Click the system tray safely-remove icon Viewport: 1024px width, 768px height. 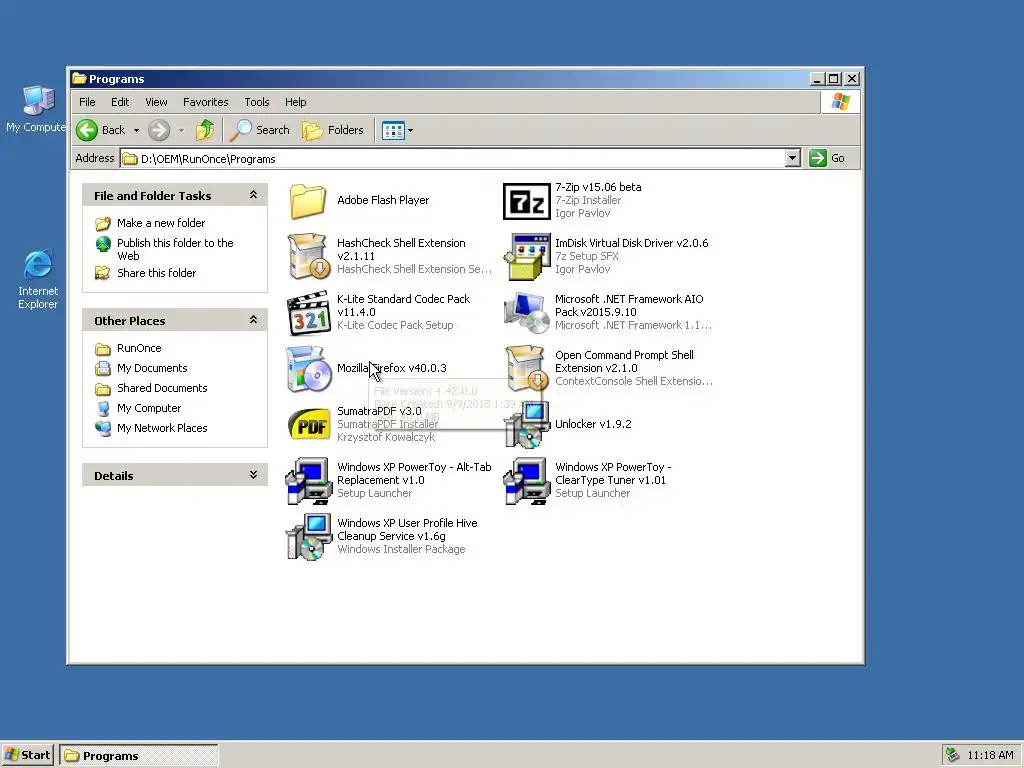953,756
